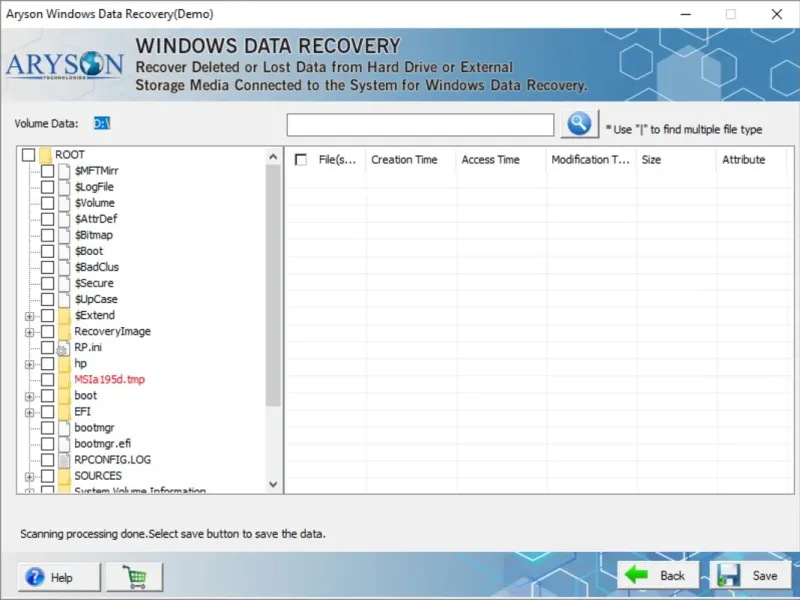Expand the boot folder node

click(30, 397)
